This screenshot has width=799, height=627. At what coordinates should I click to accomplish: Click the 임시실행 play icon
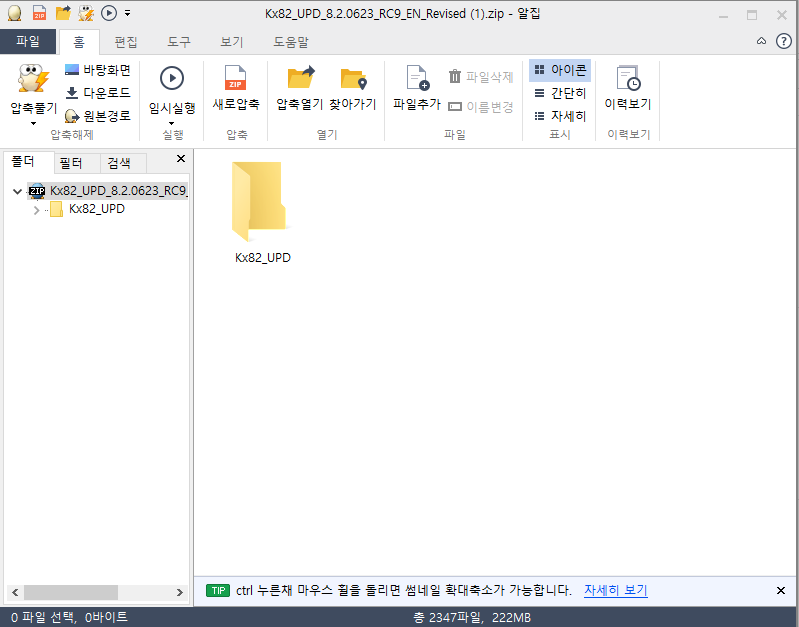click(172, 79)
